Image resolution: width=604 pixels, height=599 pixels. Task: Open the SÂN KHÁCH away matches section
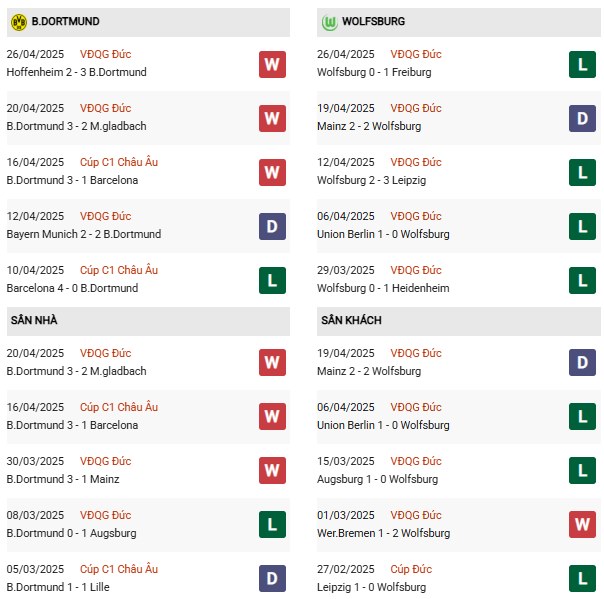coord(351,320)
